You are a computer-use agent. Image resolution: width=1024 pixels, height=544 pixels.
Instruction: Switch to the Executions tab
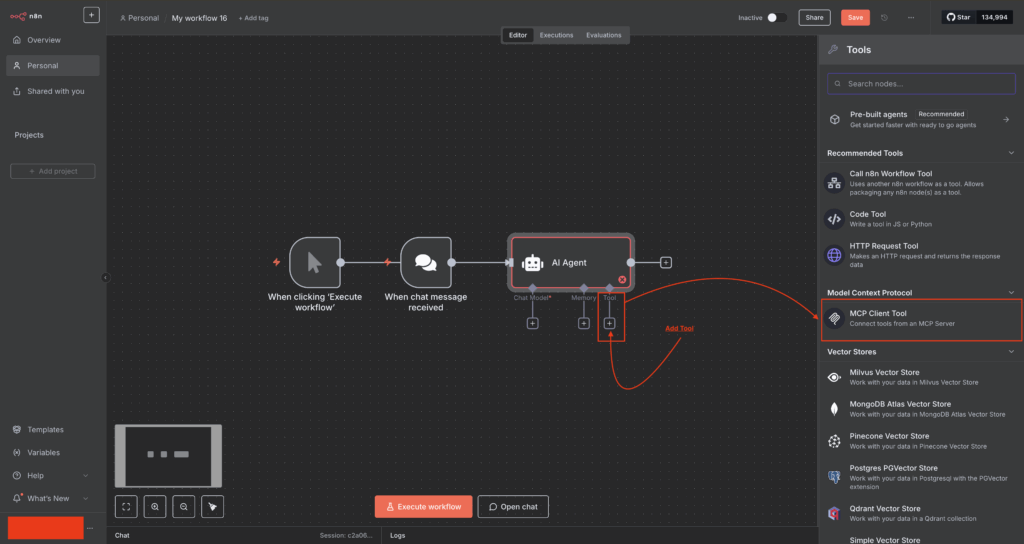coord(557,35)
